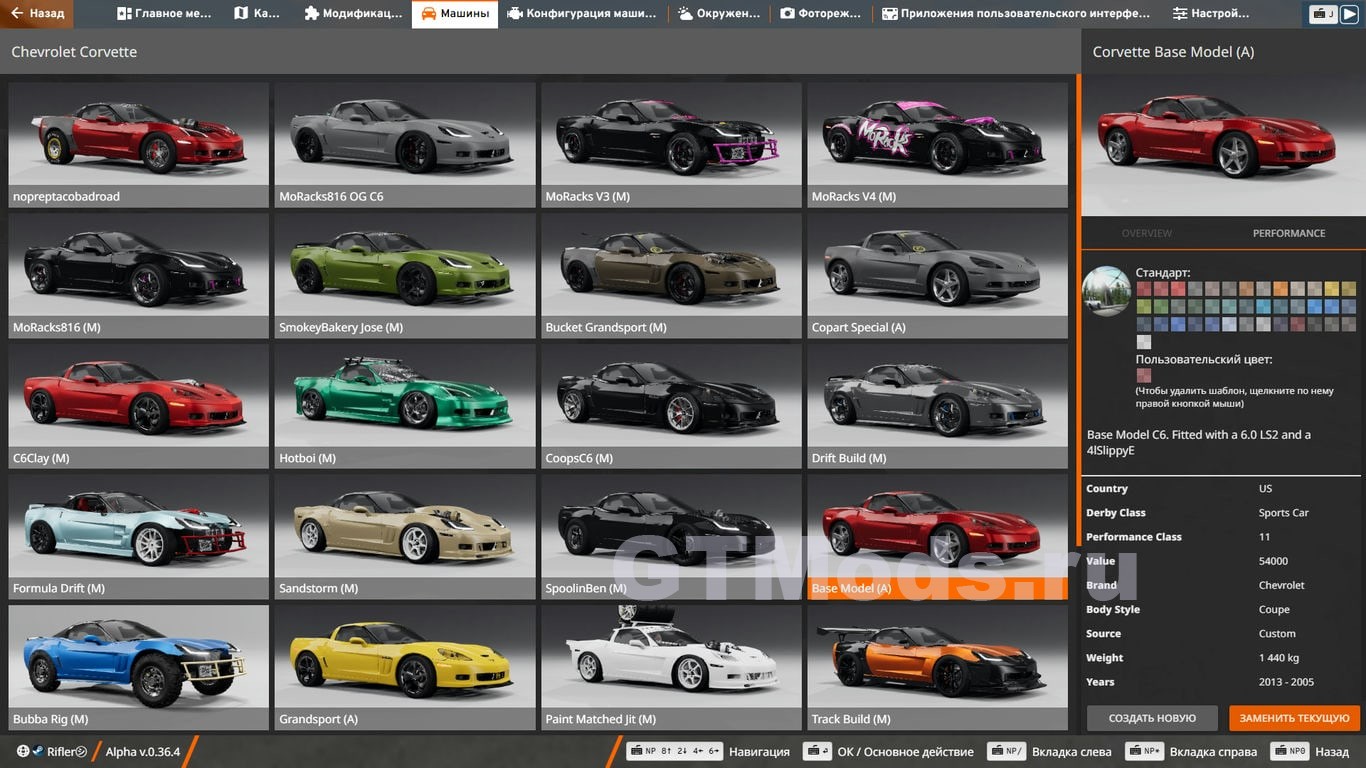Click the Chevrolet Corvette heading

[x=74, y=52]
